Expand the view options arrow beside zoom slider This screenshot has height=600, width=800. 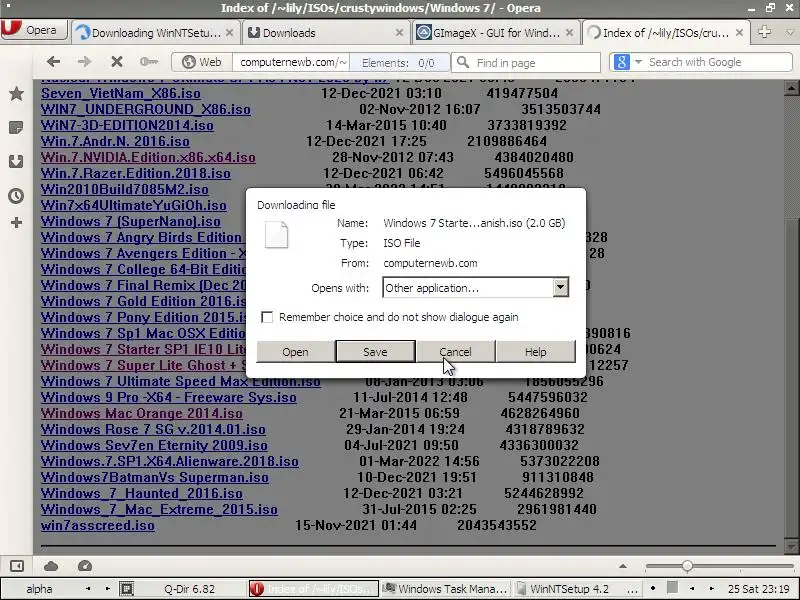point(623,566)
